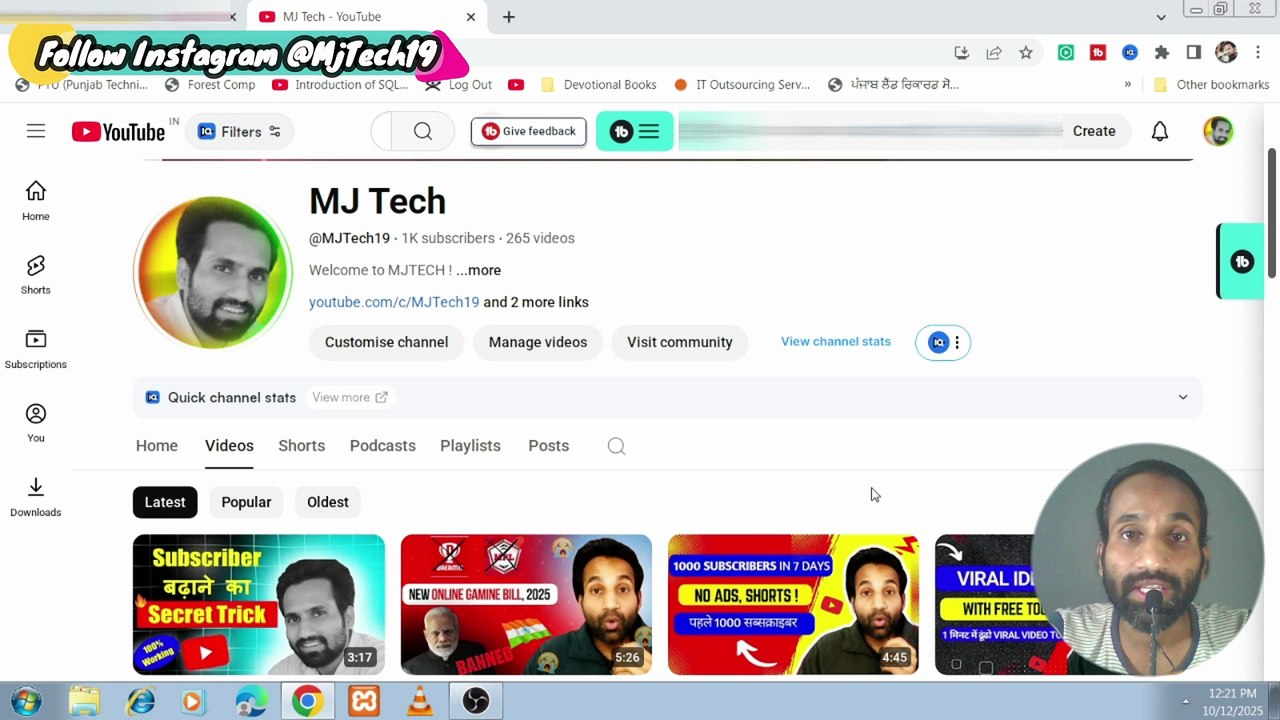Show the 'and 2 more links' list
1280x720 pixels.
click(536, 302)
